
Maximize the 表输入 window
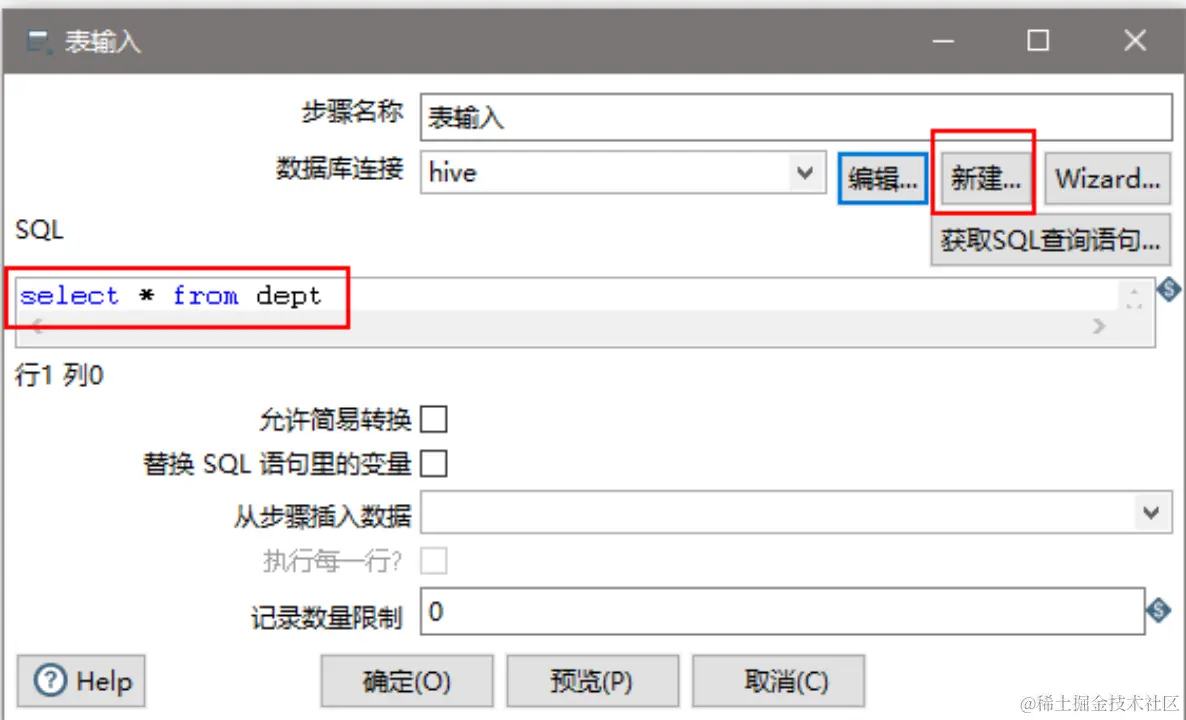point(1038,40)
